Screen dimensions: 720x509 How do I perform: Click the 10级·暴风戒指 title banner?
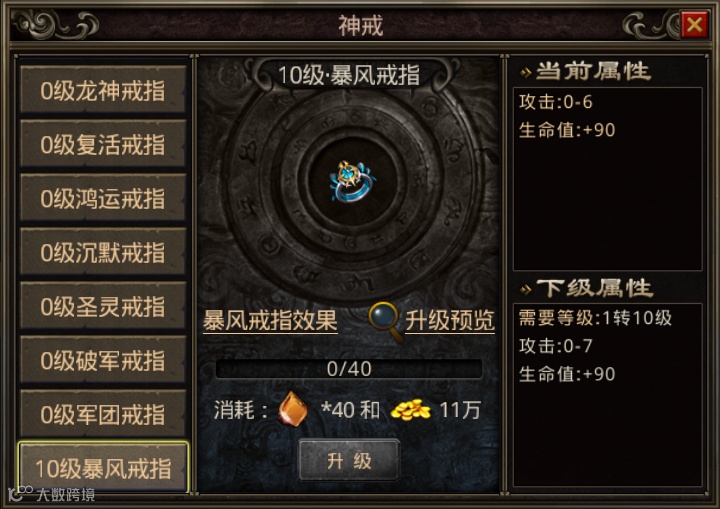tap(349, 75)
